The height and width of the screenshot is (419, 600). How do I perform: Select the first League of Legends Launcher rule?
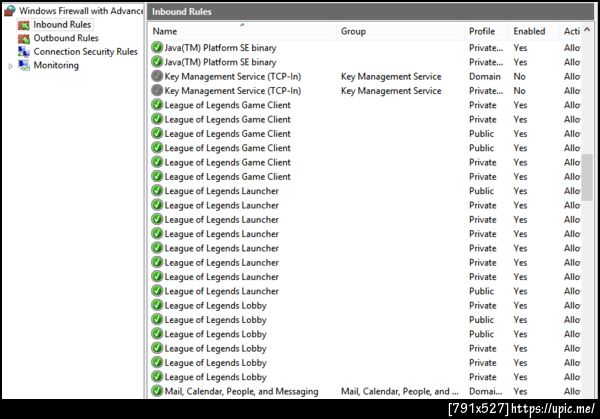click(222, 191)
